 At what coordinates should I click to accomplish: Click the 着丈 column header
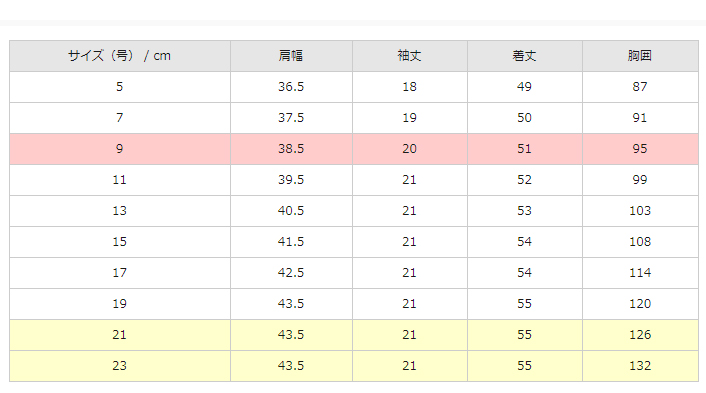tap(525, 56)
